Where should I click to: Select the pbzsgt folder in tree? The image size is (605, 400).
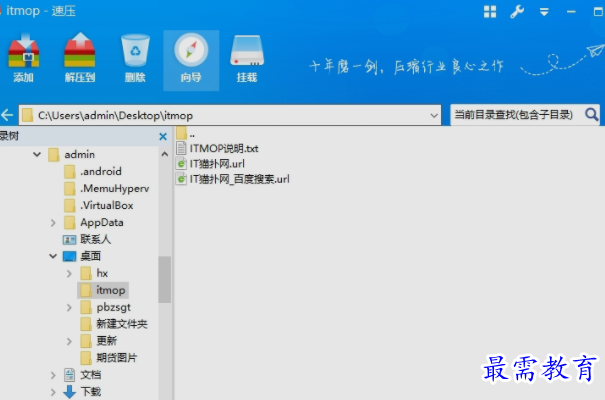106,307
